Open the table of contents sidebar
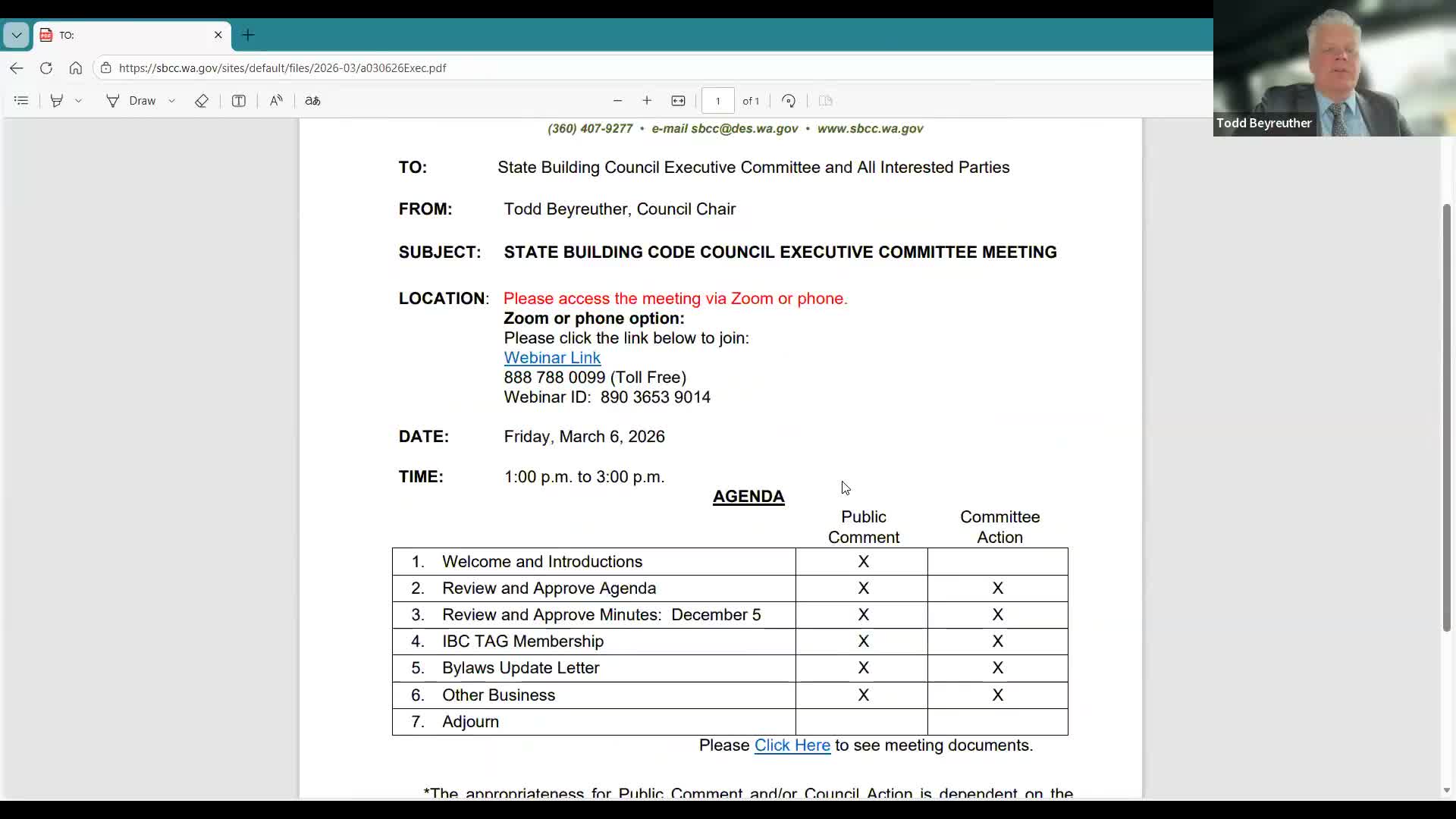 click(x=21, y=101)
